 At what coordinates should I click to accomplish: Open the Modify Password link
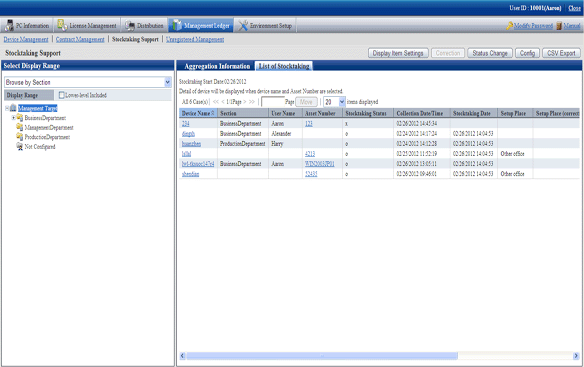click(x=533, y=26)
